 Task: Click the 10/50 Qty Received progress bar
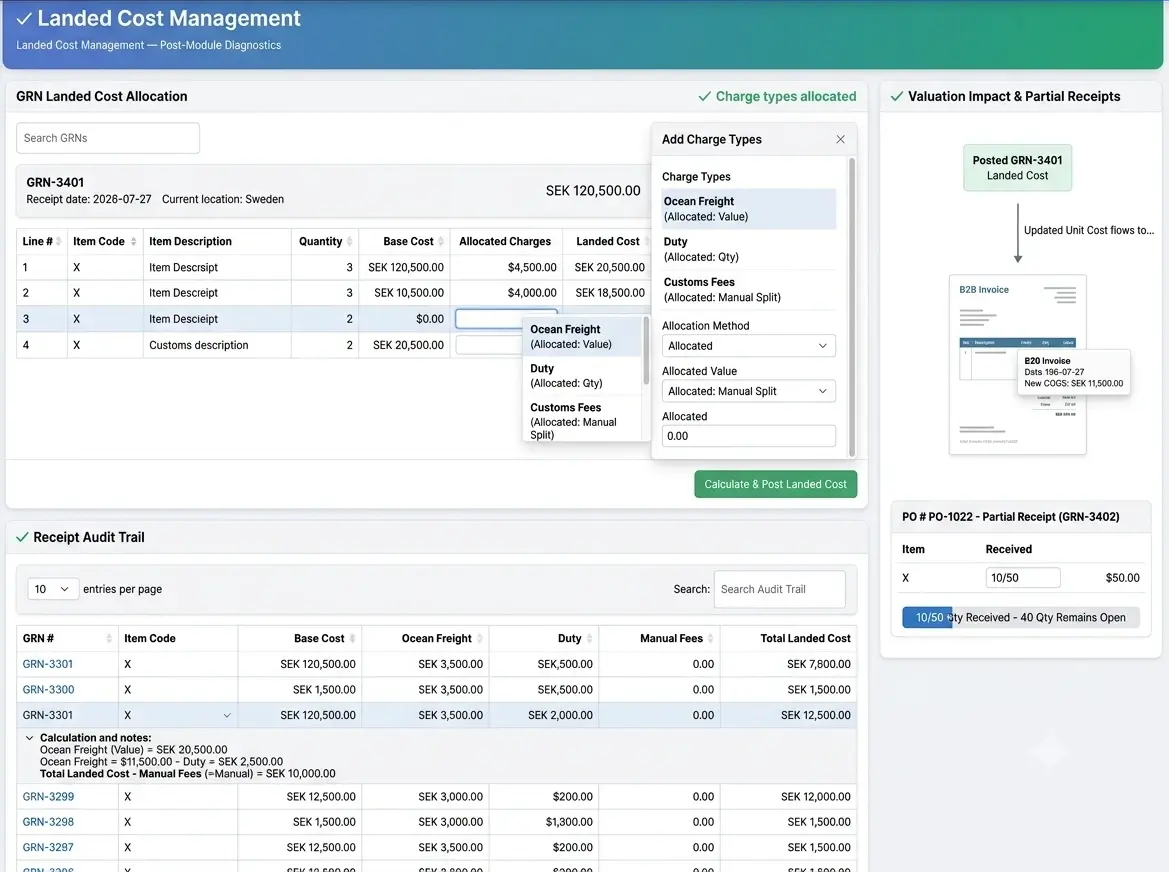[x=1021, y=617]
